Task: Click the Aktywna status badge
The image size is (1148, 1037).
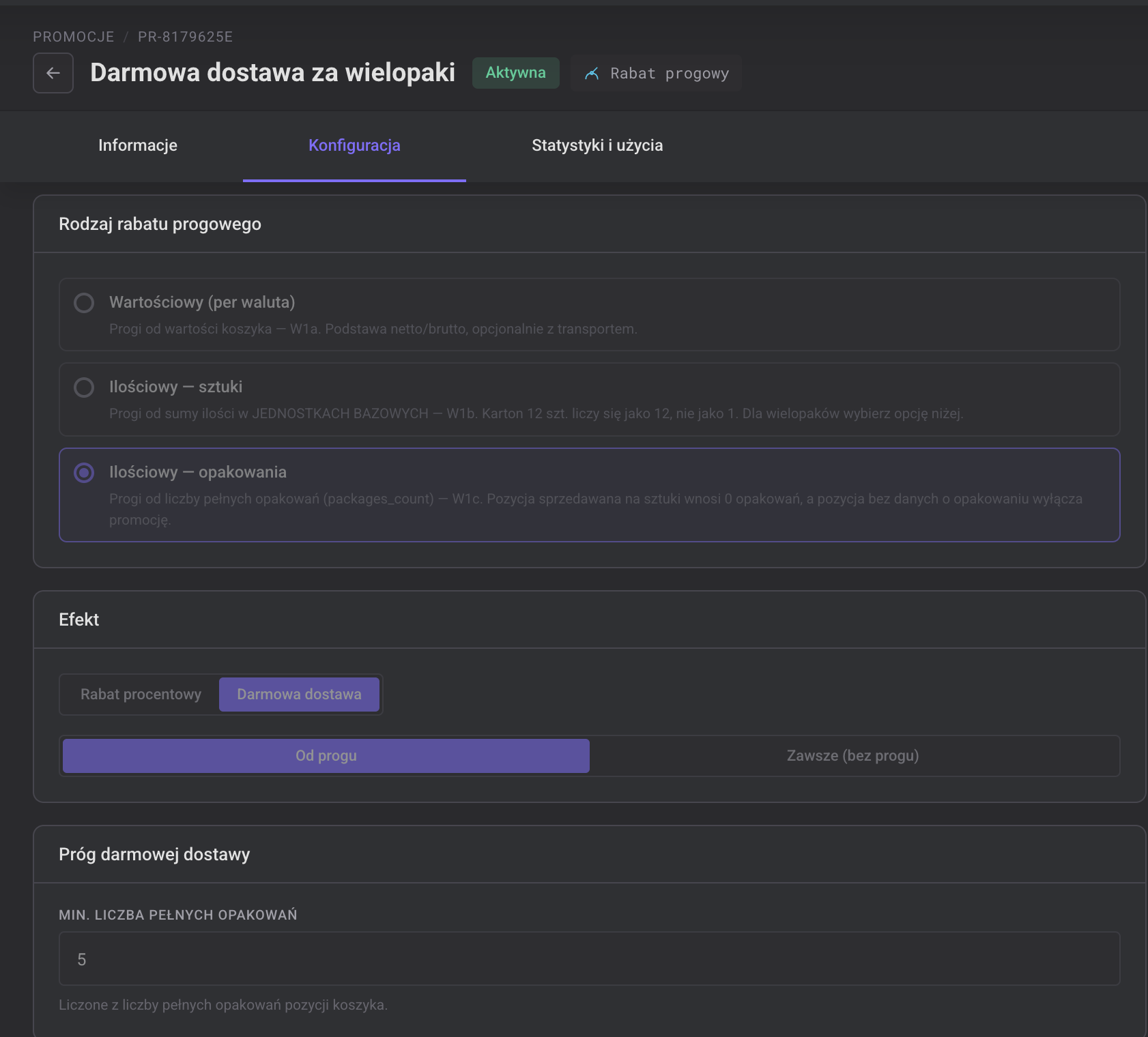Action: pos(516,73)
